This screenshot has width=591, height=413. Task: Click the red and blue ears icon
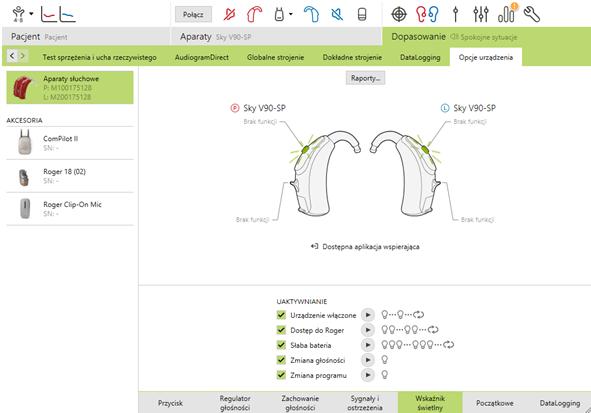[x=427, y=14]
